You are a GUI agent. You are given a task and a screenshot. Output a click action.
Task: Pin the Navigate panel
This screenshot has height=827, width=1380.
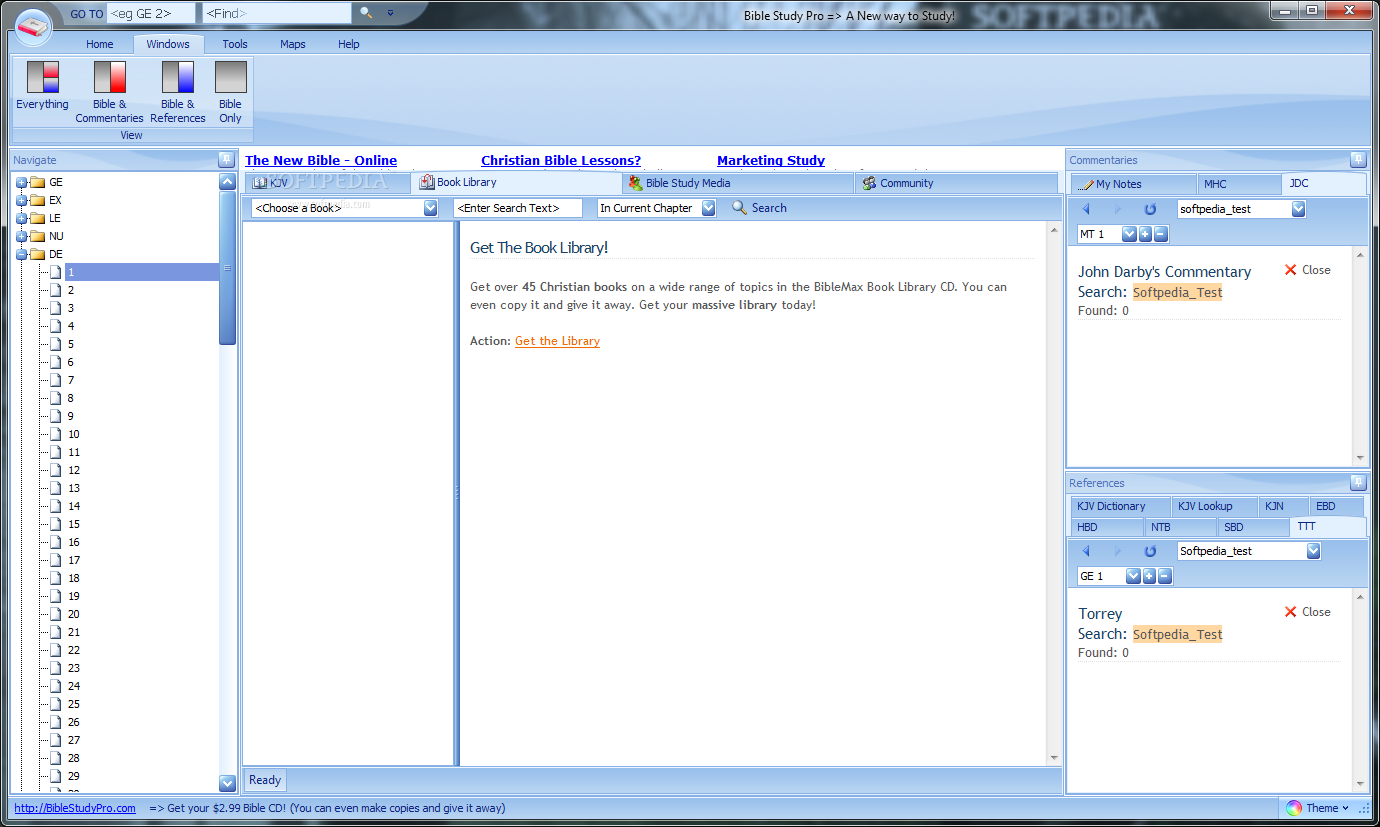point(226,160)
